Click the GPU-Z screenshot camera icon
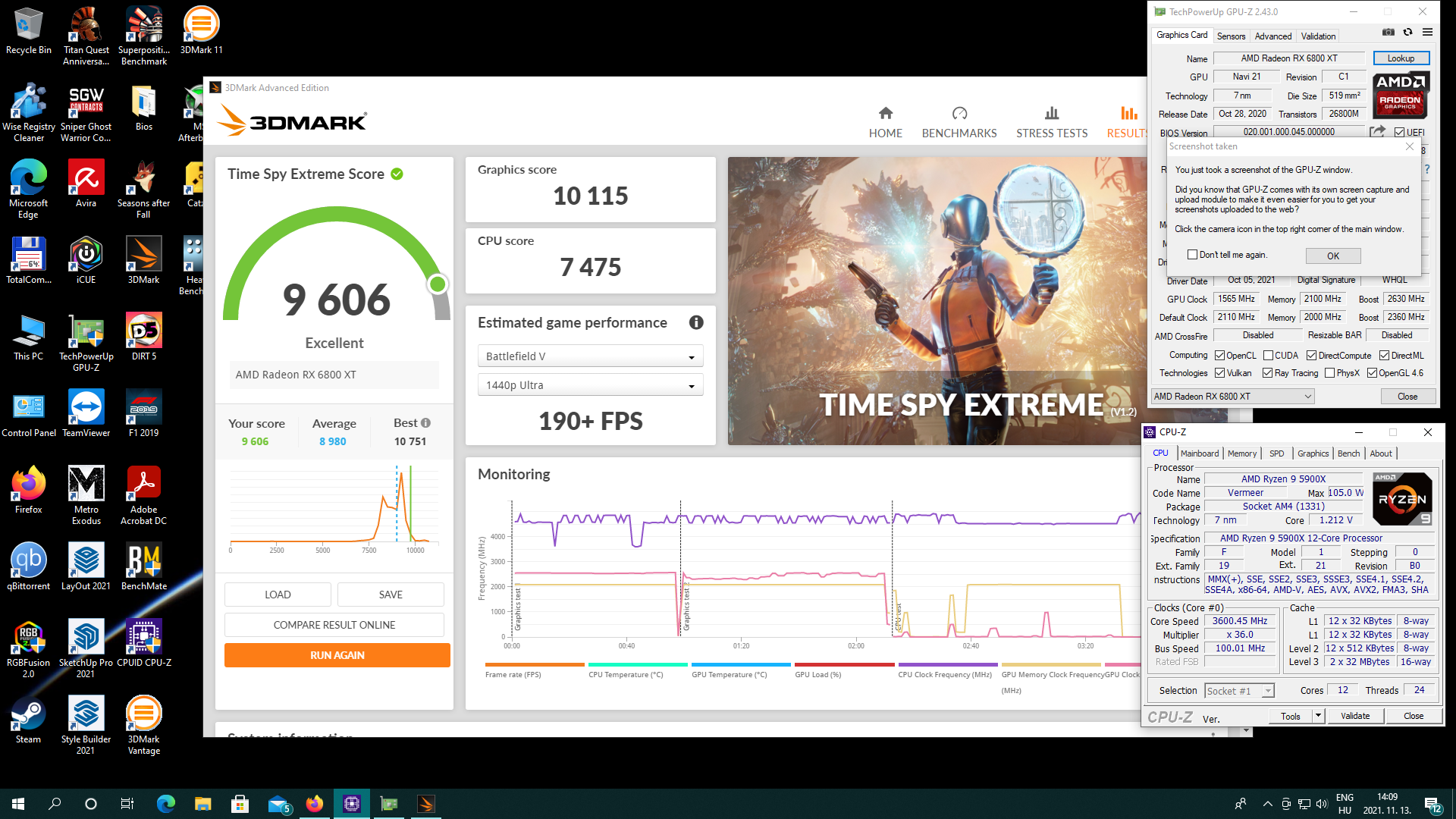The width and height of the screenshot is (1456, 819). (1388, 33)
